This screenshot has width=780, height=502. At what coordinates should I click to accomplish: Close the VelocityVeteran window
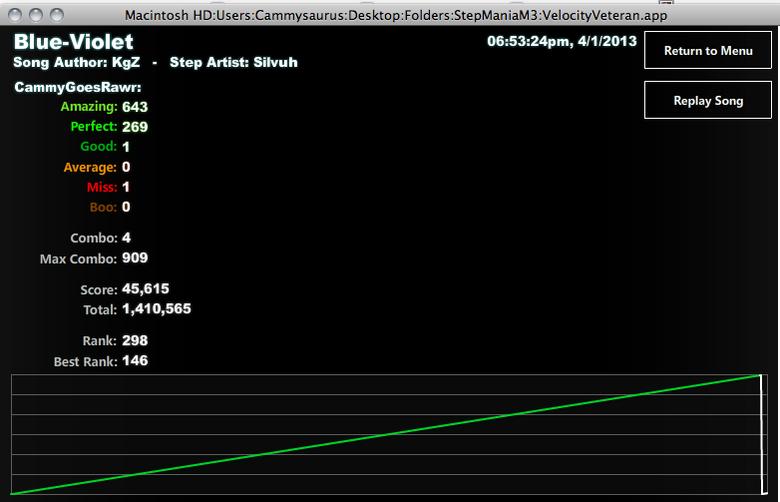coord(15,15)
